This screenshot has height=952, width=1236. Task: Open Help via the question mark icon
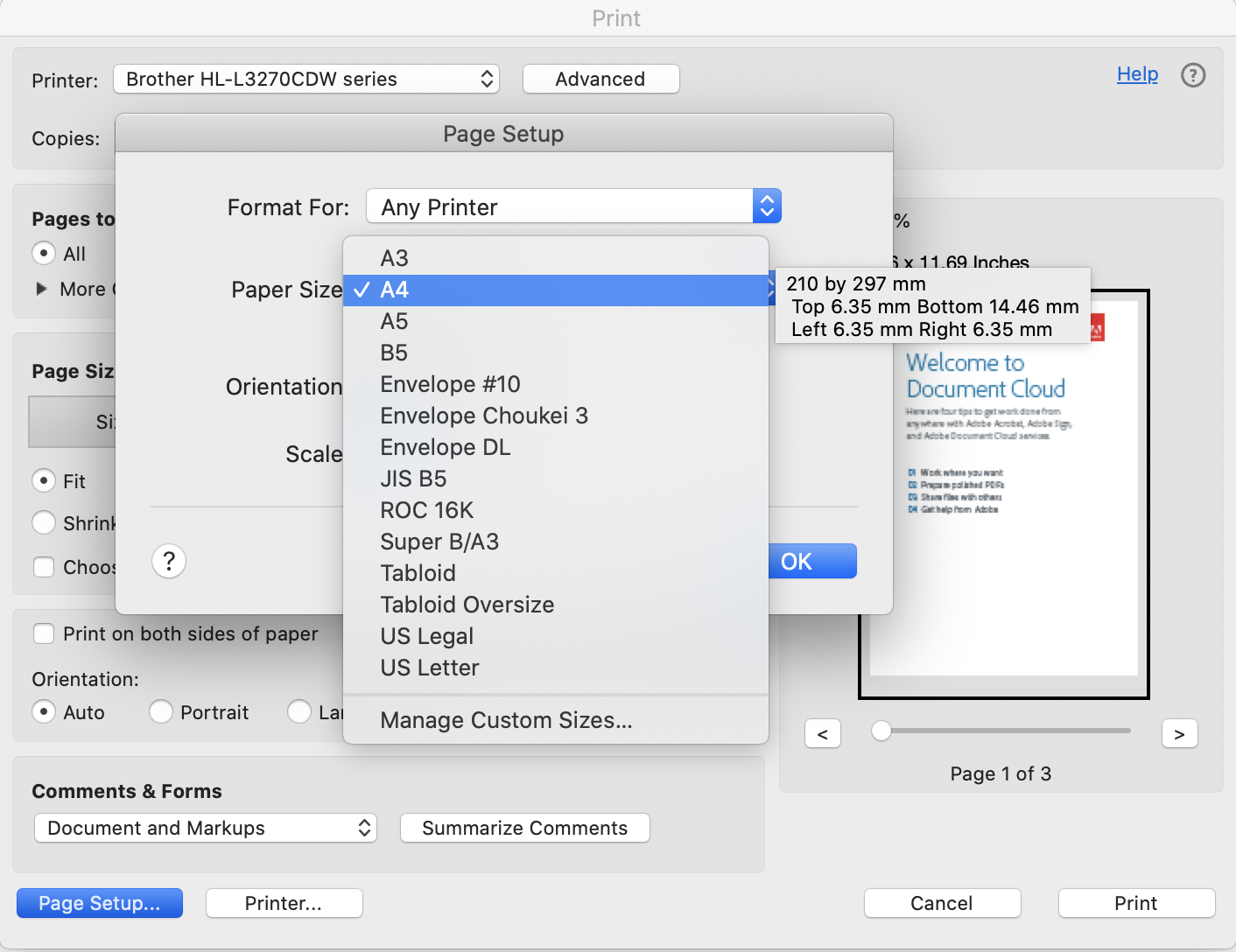click(1192, 75)
